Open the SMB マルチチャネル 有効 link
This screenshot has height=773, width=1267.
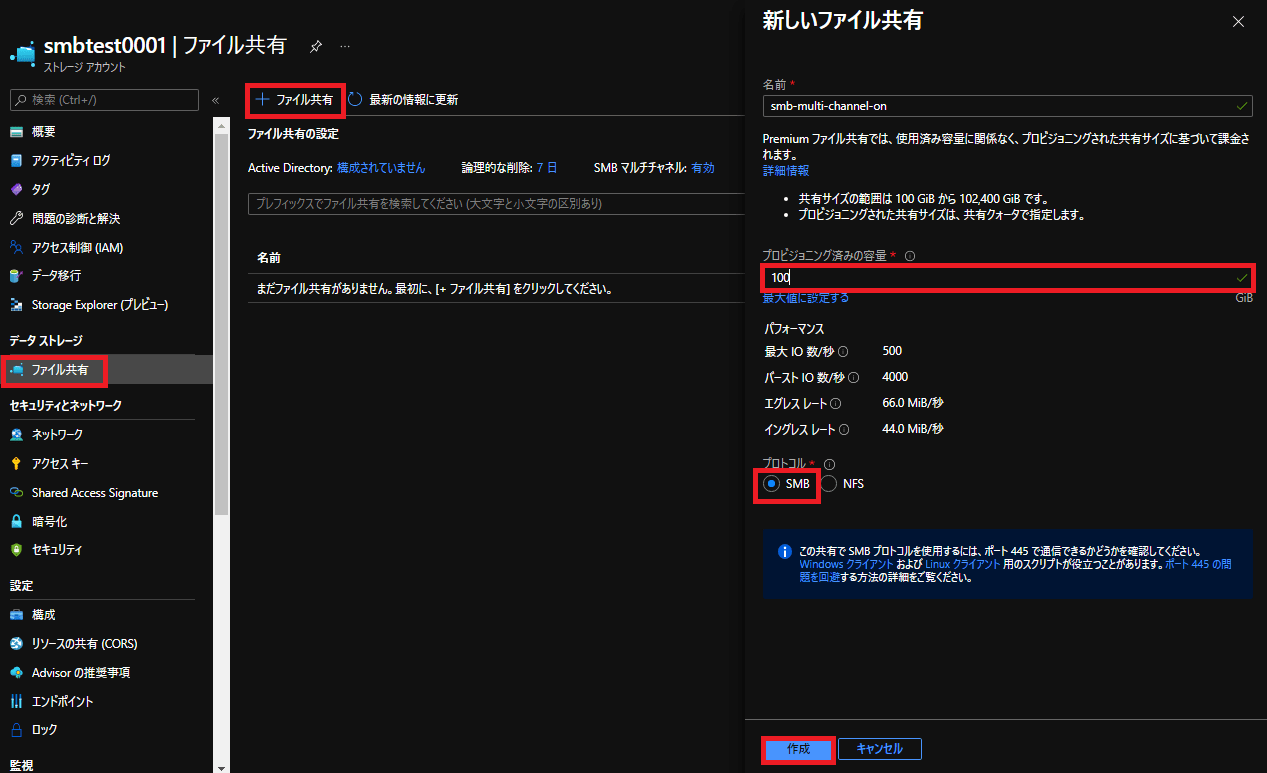(x=703, y=168)
